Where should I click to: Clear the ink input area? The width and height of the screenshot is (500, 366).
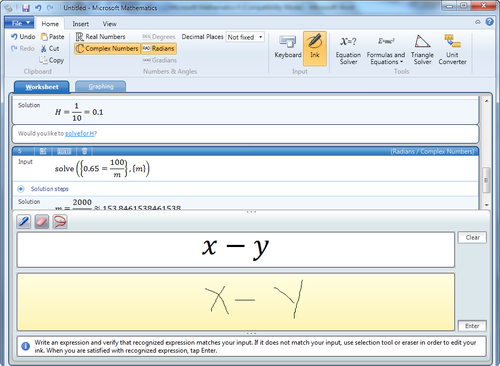click(x=472, y=237)
